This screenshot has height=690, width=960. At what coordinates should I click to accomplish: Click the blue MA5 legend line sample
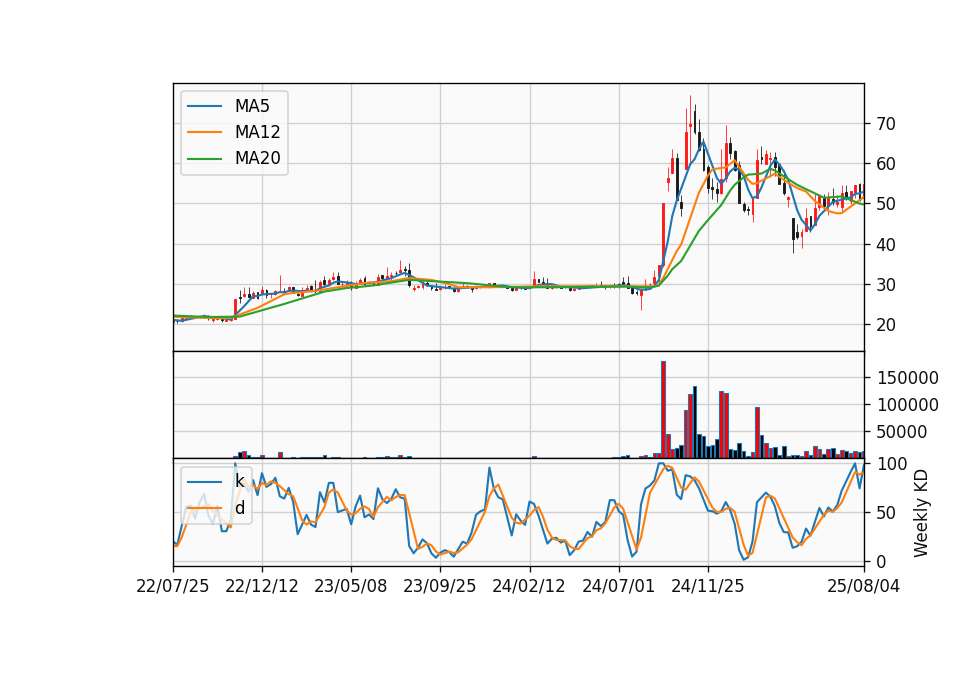[x=204, y=106]
